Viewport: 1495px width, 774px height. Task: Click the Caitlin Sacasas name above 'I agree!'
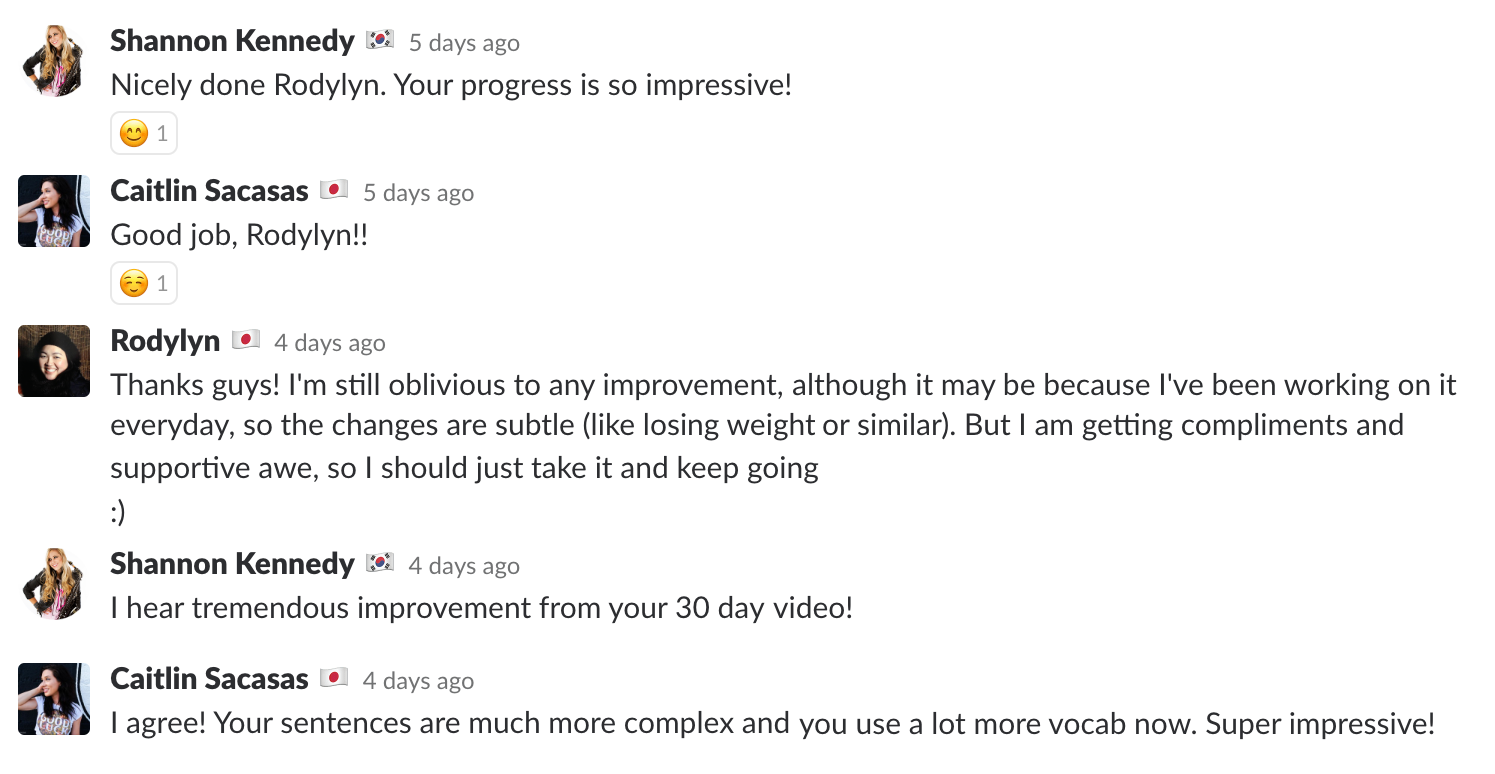coord(209,679)
